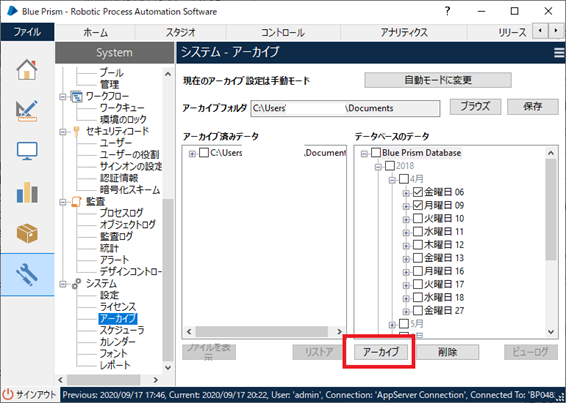Image resolution: width=566 pixels, height=403 pixels.
Task: Check the Blue Prism Database checkbox
Action: coord(376,152)
